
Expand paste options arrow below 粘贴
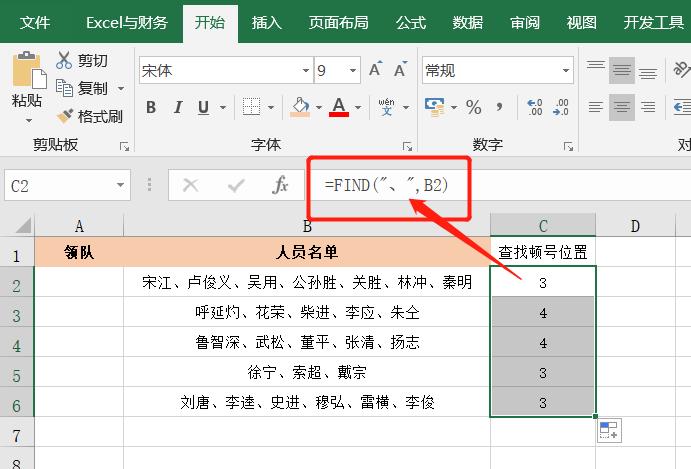pyautogui.click(x=29, y=120)
